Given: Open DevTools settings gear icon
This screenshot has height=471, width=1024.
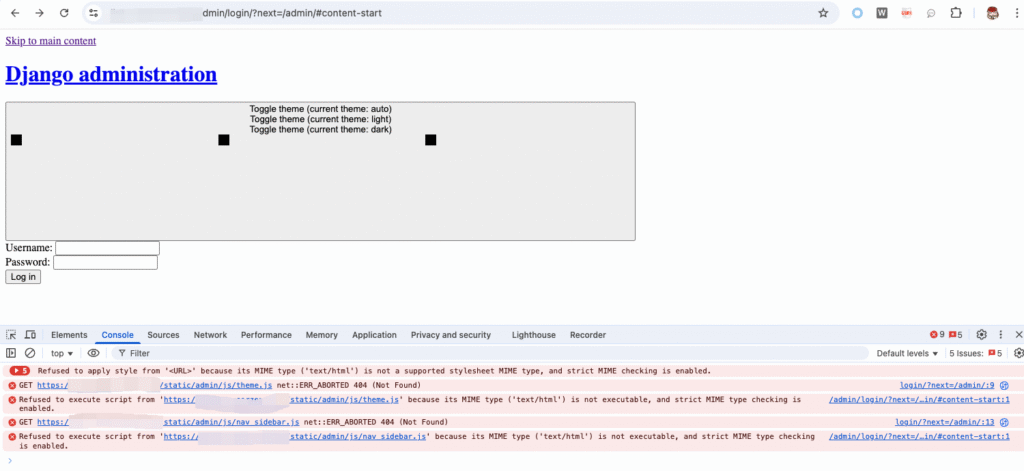Looking at the screenshot, I should [981, 335].
